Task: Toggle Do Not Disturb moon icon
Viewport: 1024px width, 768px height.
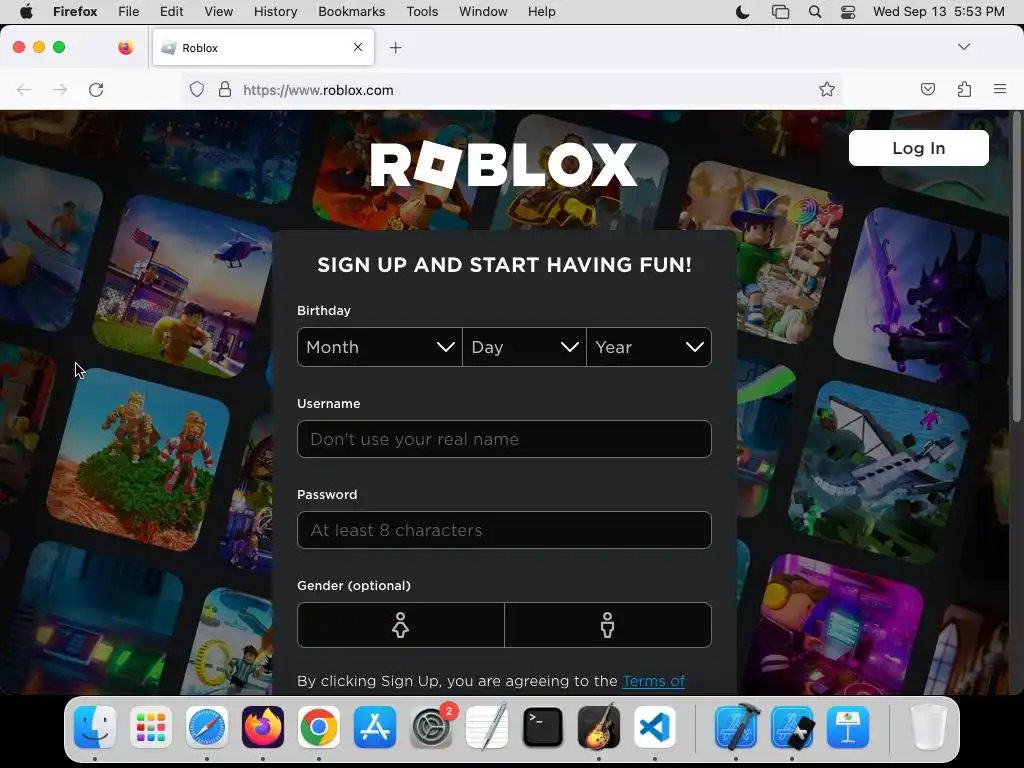Action: click(x=743, y=12)
